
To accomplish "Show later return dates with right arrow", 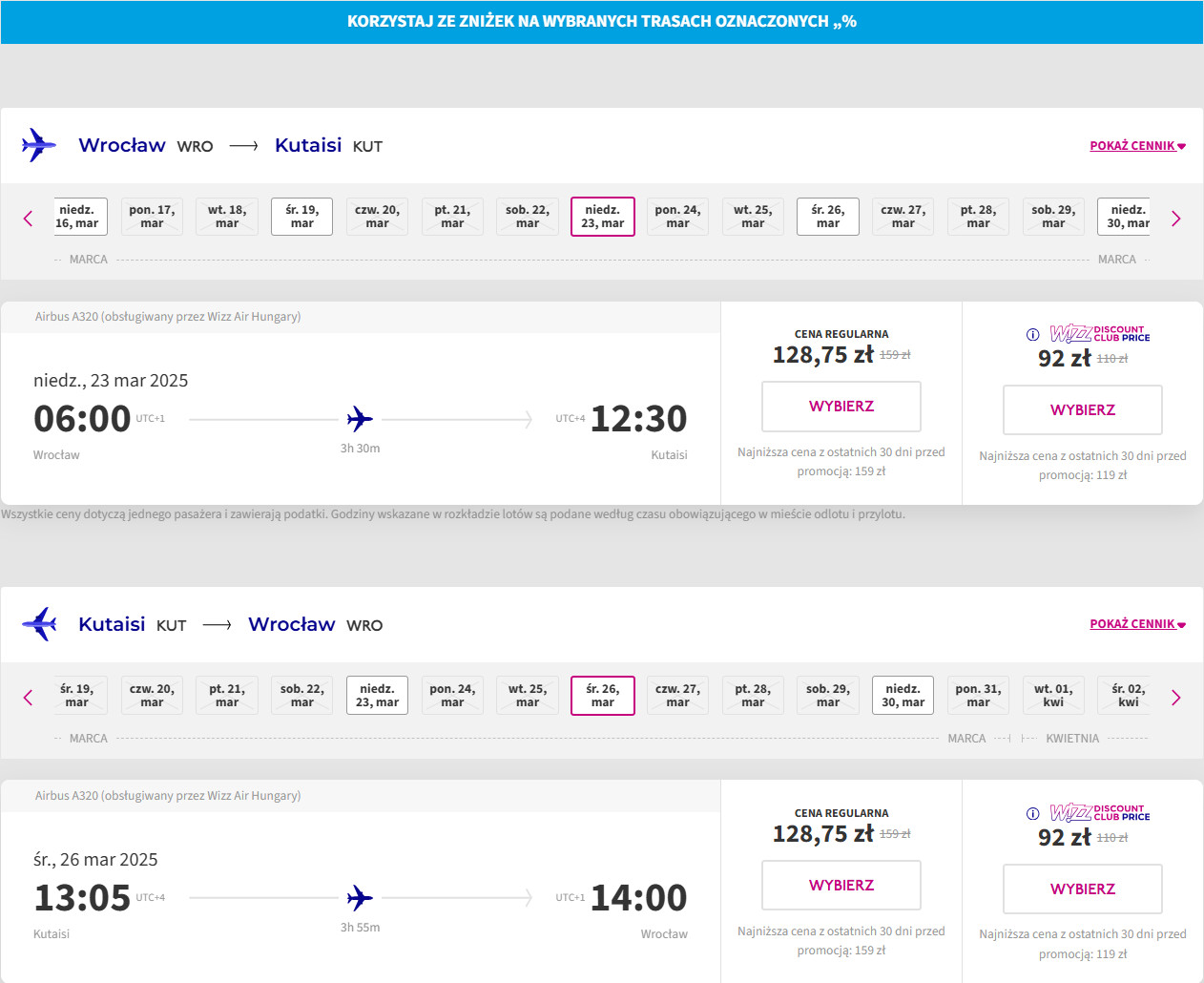I will coord(1175,698).
